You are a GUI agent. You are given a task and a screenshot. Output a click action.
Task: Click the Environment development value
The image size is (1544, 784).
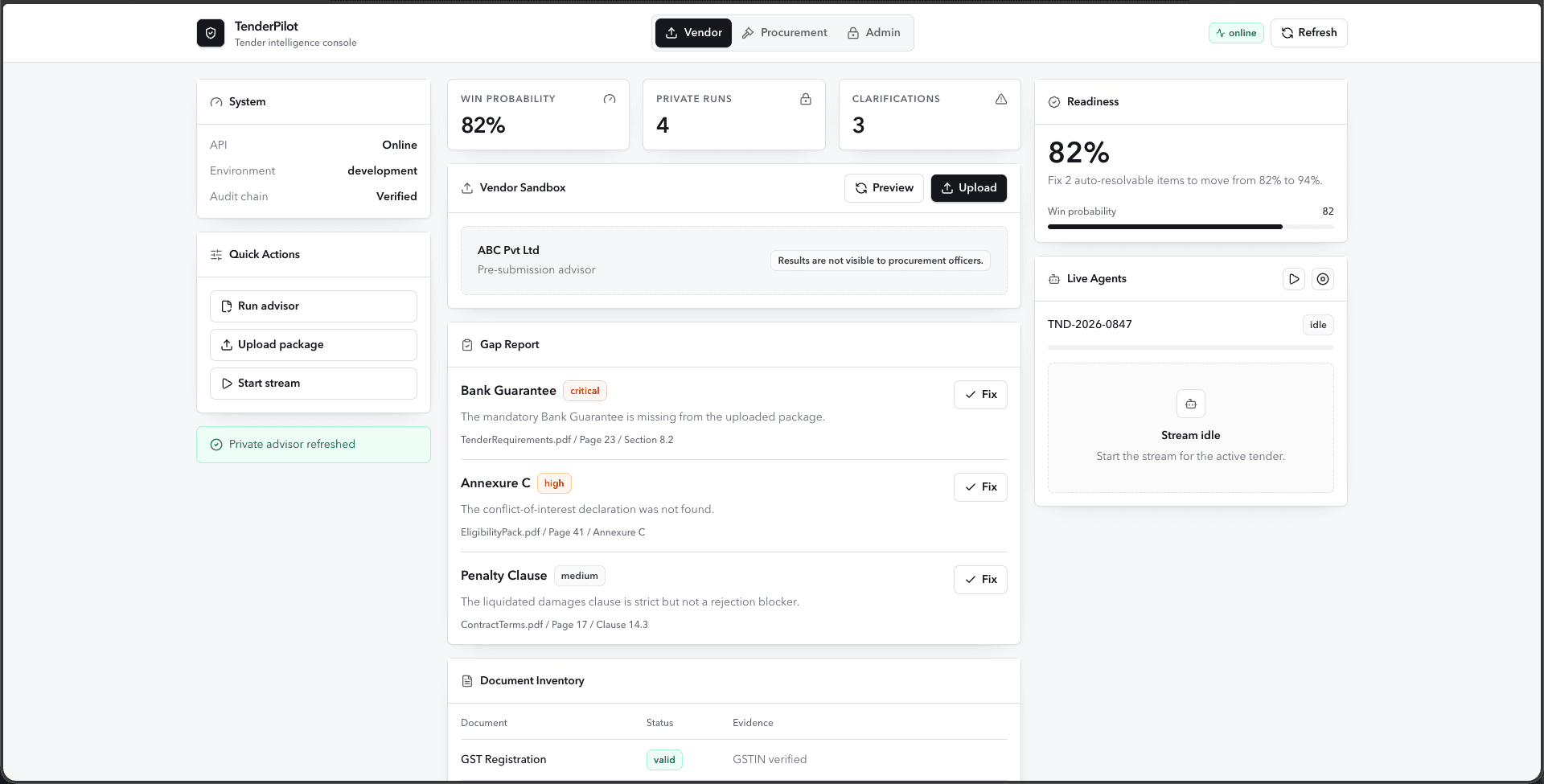click(382, 170)
